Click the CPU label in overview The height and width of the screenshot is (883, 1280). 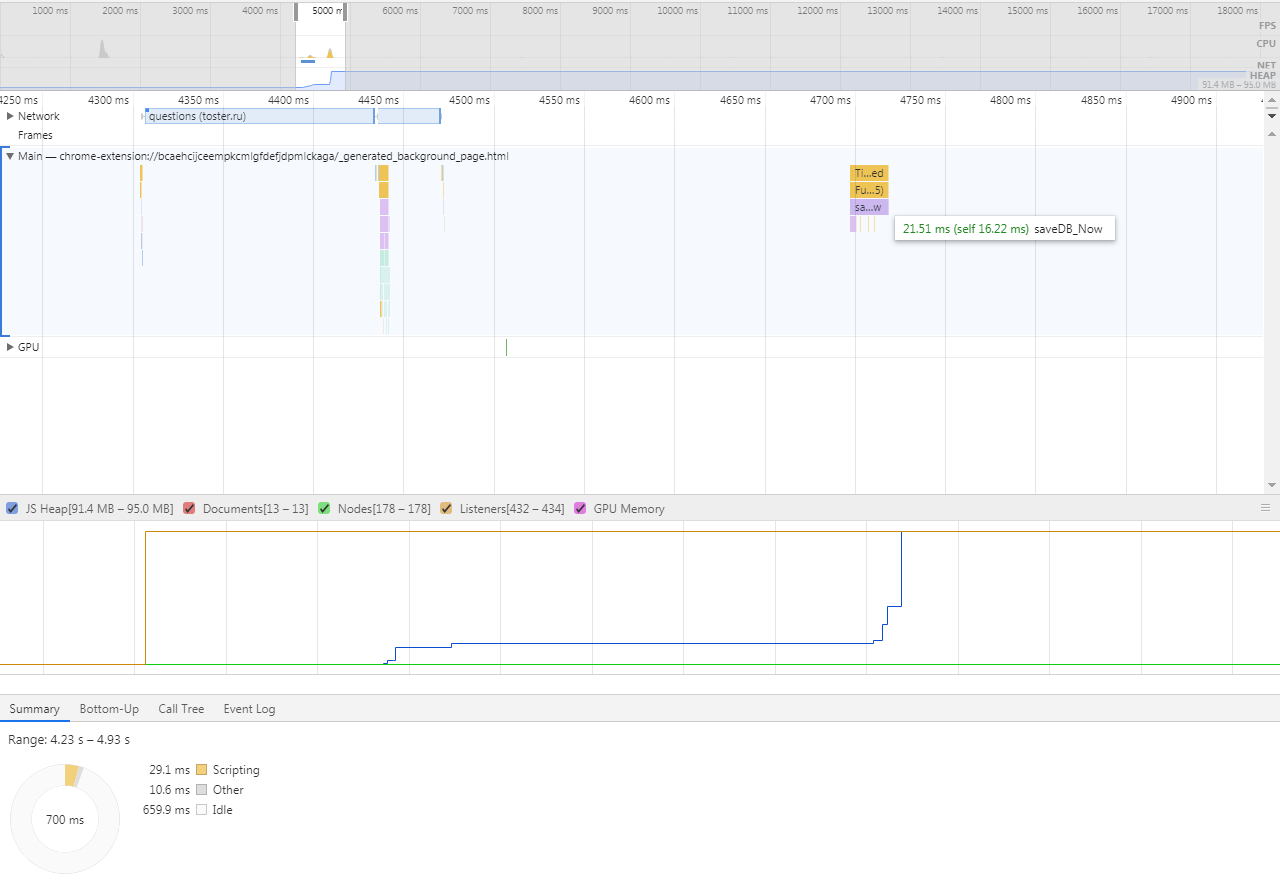(x=1266, y=43)
